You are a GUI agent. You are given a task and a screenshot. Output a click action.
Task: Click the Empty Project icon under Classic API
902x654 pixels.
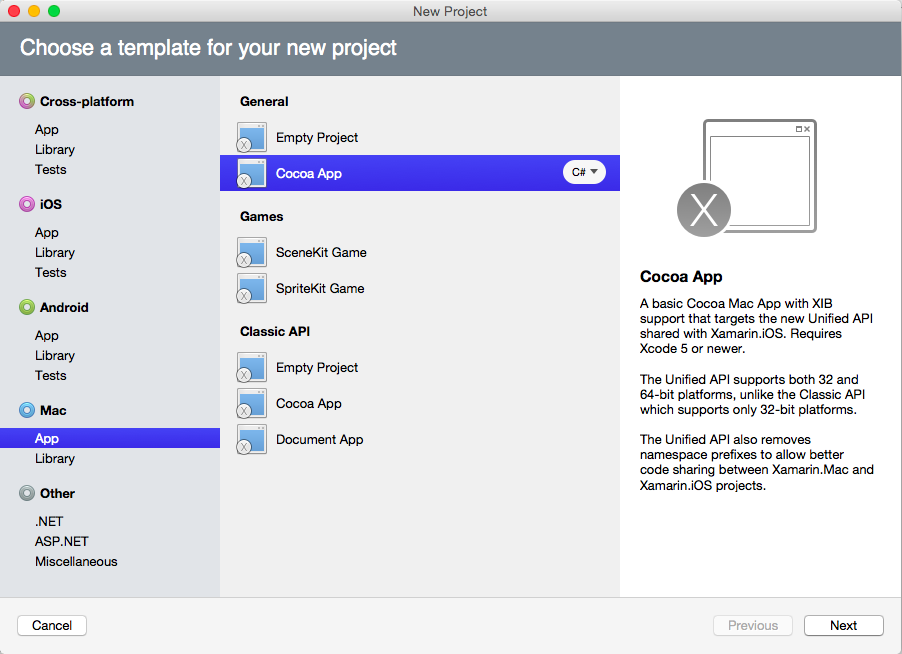251,367
